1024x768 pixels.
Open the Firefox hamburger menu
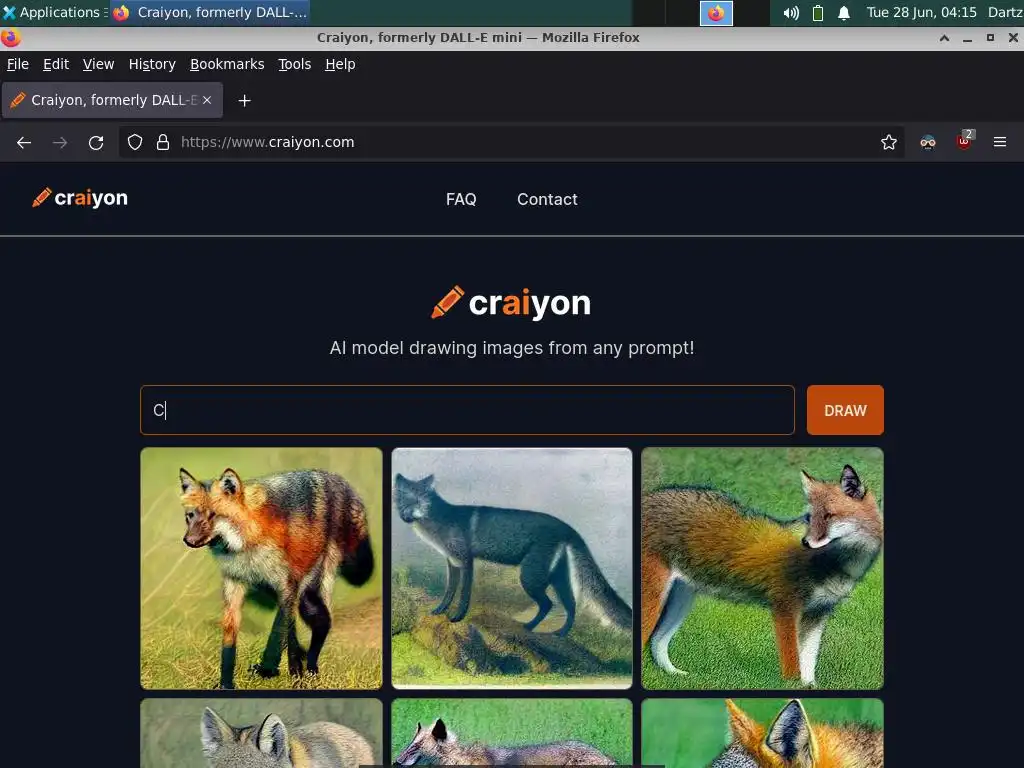point(1000,142)
